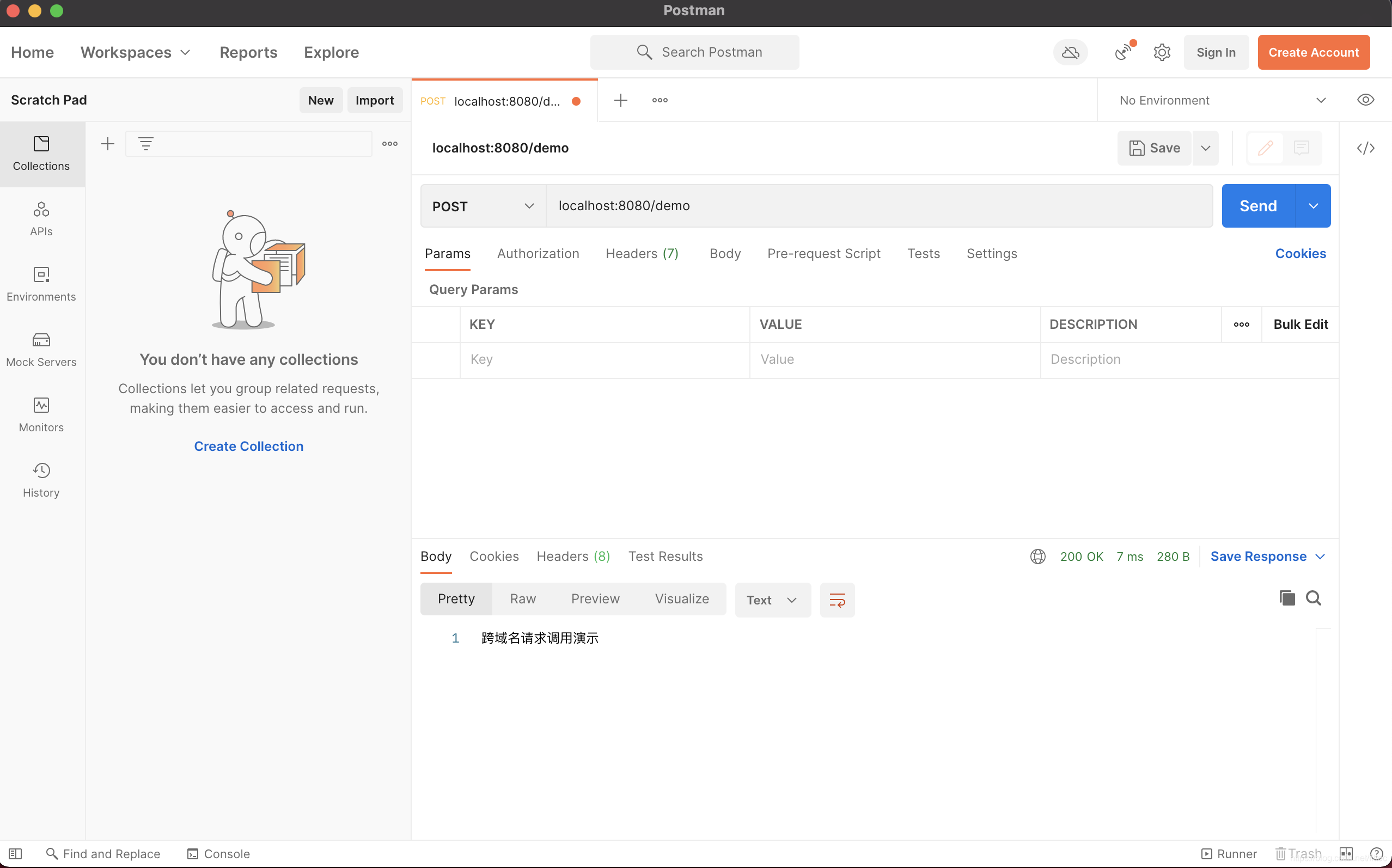Open the request Settings tab
1392x868 pixels.
pyautogui.click(x=991, y=254)
